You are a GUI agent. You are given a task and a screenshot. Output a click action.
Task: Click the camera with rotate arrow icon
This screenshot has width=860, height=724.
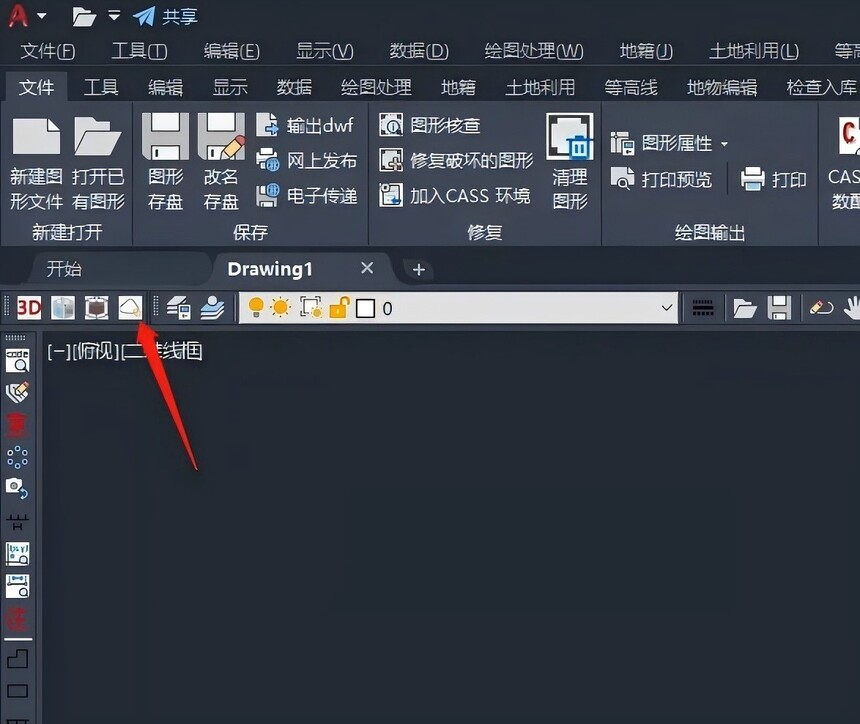click(18, 488)
